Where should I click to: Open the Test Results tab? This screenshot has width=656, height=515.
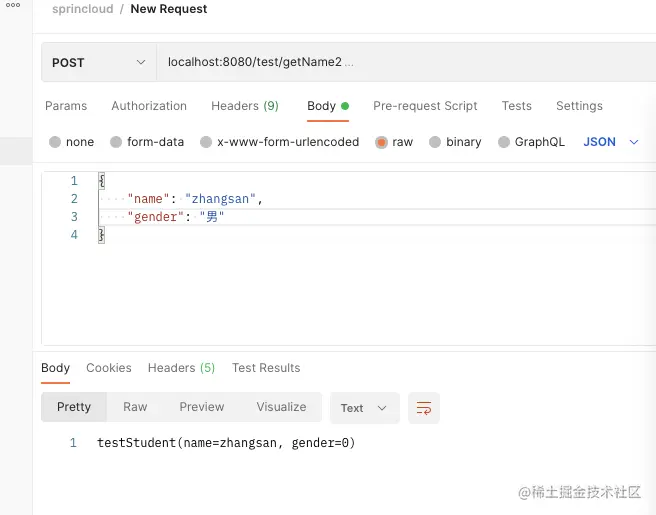tap(266, 368)
